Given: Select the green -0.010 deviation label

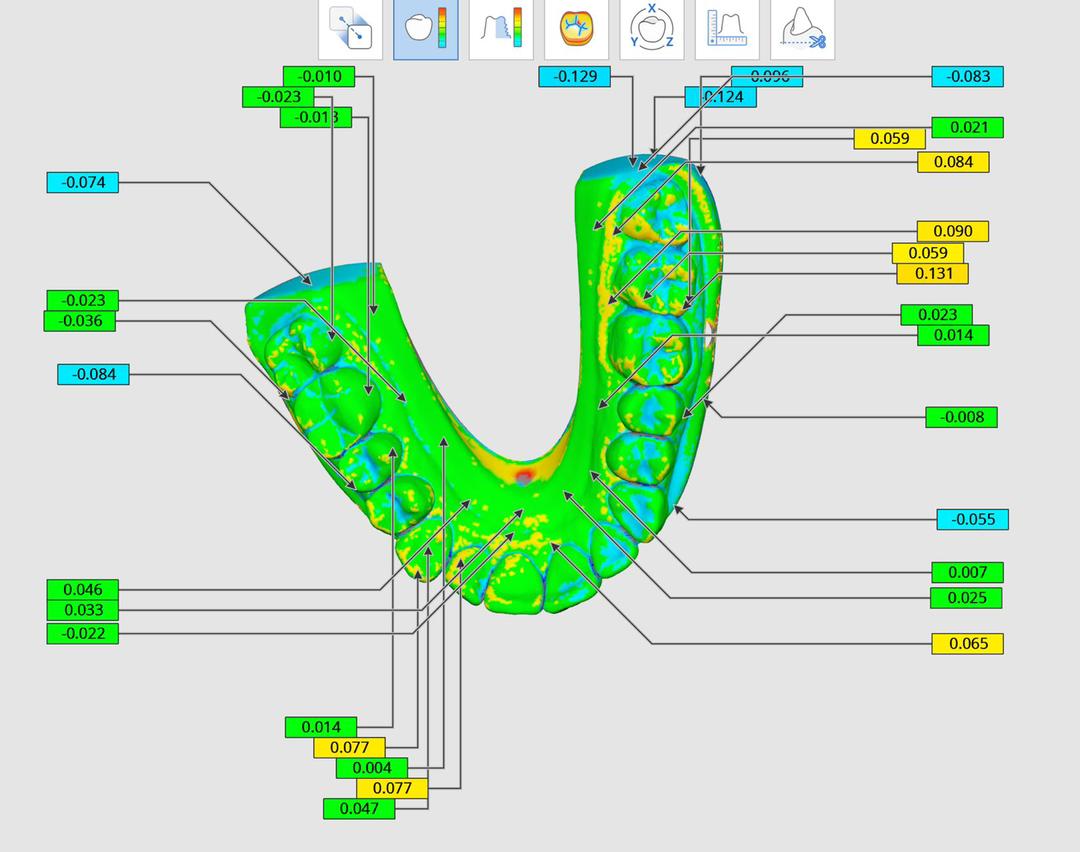Looking at the screenshot, I should click(319, 76).
